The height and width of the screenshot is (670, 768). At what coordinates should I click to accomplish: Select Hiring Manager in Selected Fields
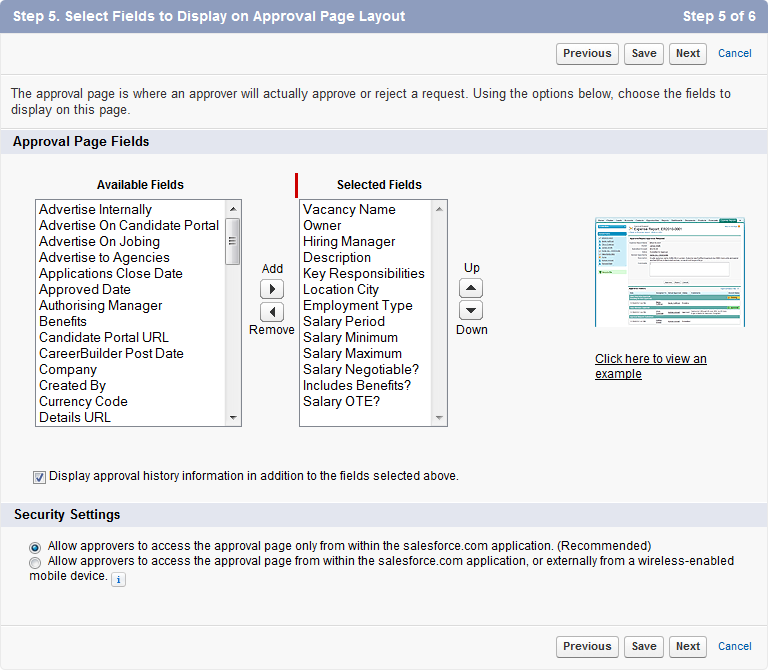[349, 242]
